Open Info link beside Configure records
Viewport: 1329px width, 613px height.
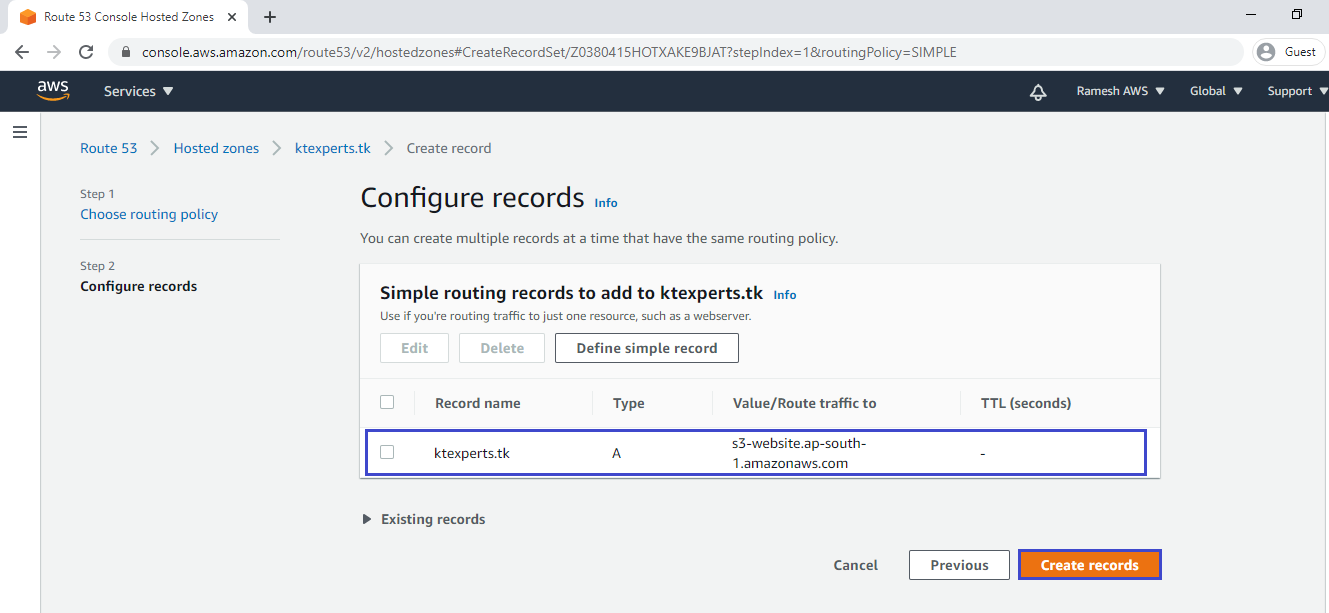pos(606,203)
